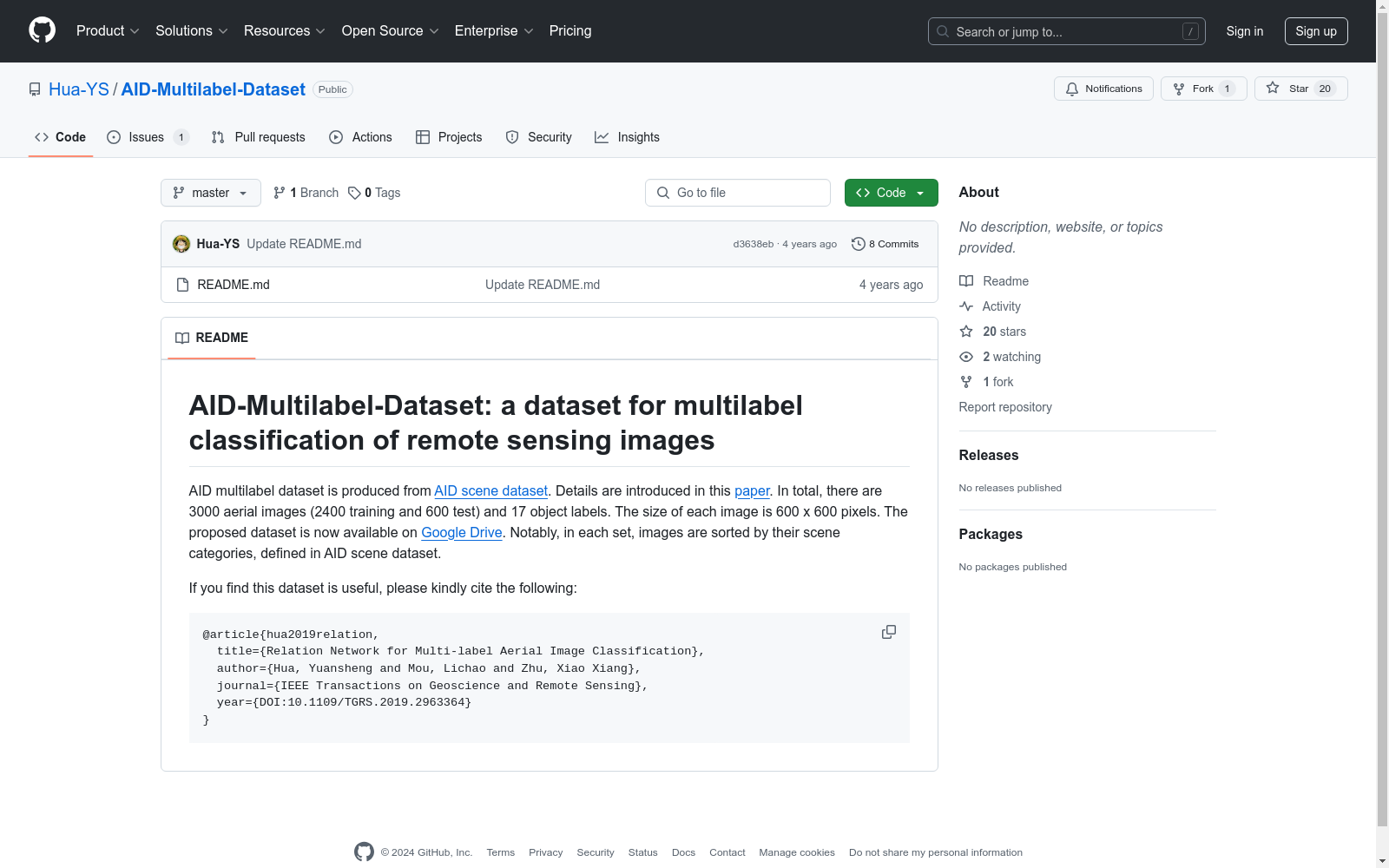Click the Fork icon on the repository
The height and width of the screenshot is (868, 1389).
pos(1179,88)
